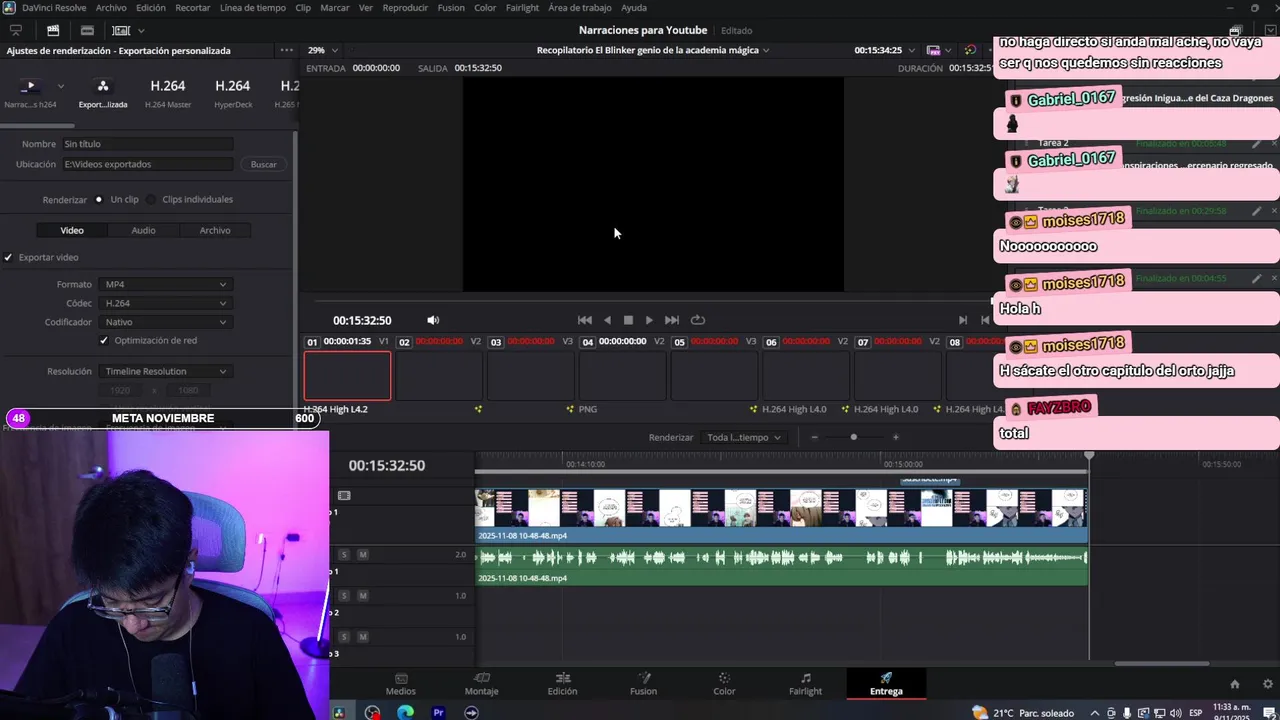Zoom out timeline with minus button
This screenshot has height=720, width=1280.
click(x=814, y=437)
